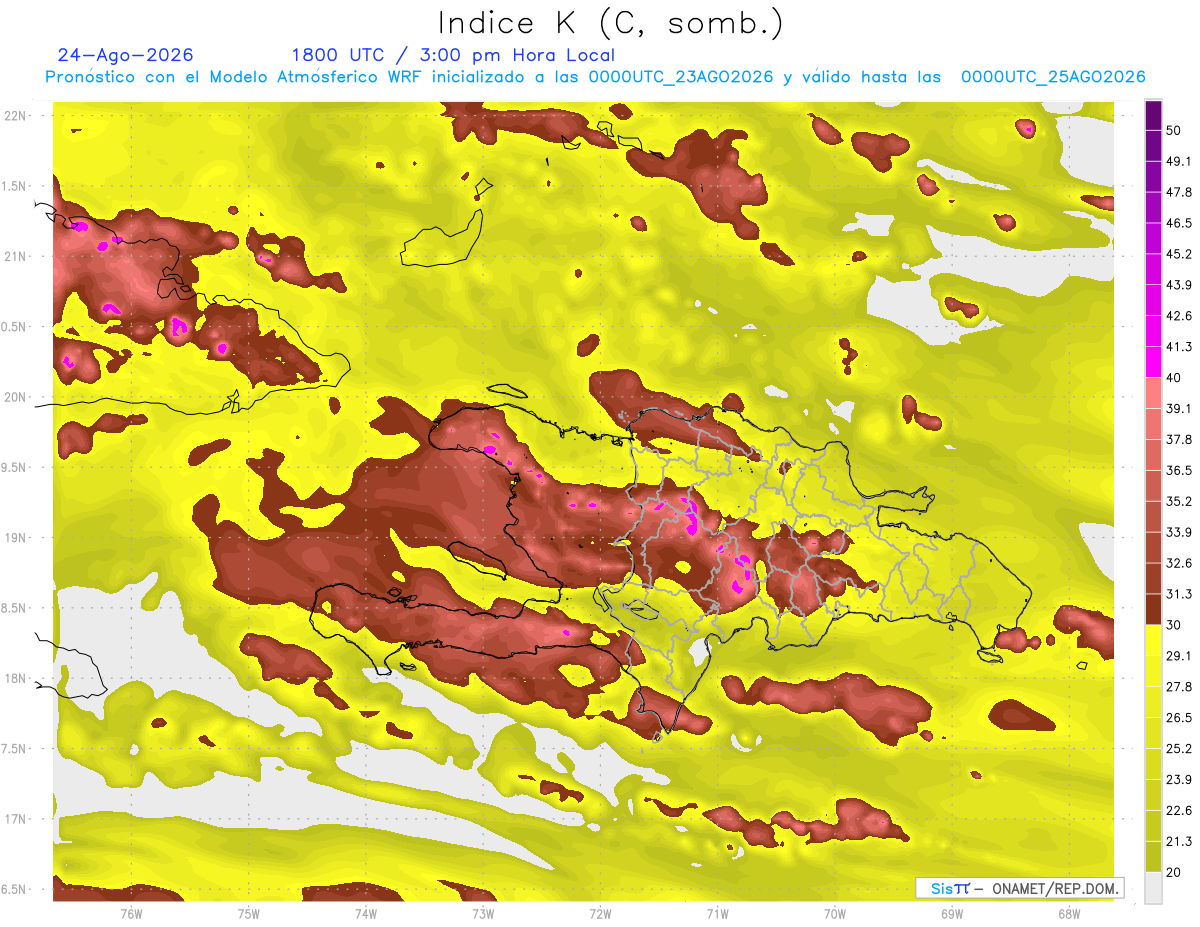1200x927 pixels.
Task: Pick the magenta swatch between 40 and 41.3
Action: 1153,362
